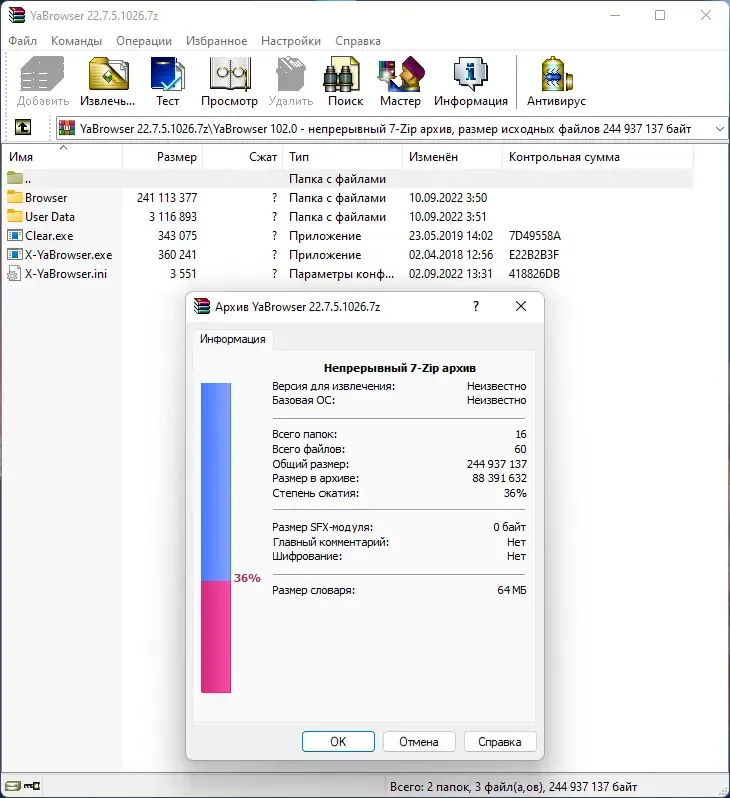The image size is (730, 798).
Task: Click the User Data folder icon
Action: 15,216
